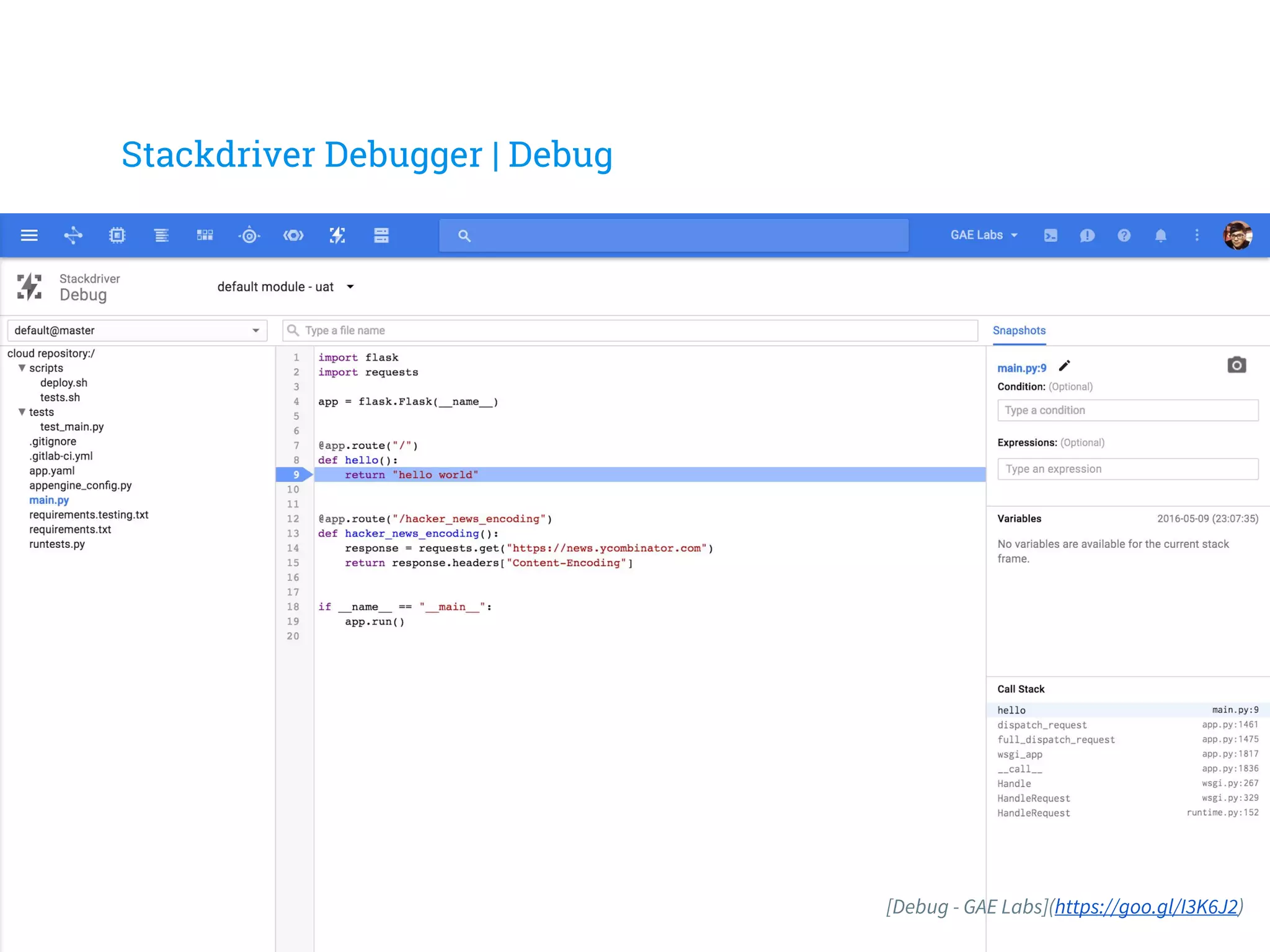The height and width of the screenshot is (952, 1270).
Task: Activate Cloud Shell terminal icon
Action: tap(1050, 236)
